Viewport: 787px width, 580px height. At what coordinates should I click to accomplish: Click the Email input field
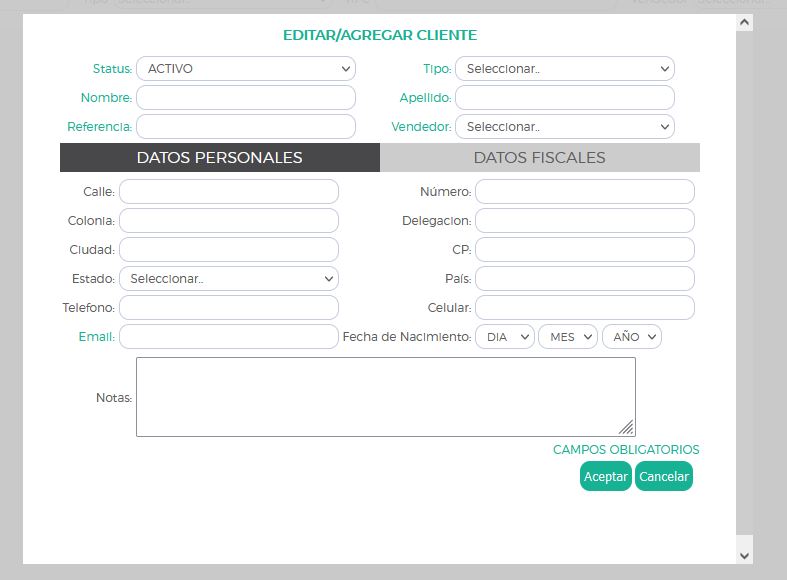tap(228, 337)
